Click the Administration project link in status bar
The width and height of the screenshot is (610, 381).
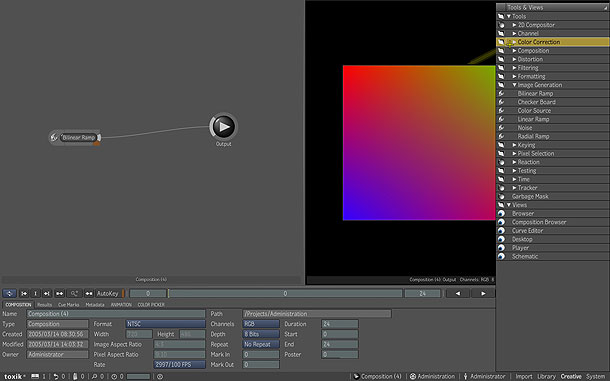432,376
